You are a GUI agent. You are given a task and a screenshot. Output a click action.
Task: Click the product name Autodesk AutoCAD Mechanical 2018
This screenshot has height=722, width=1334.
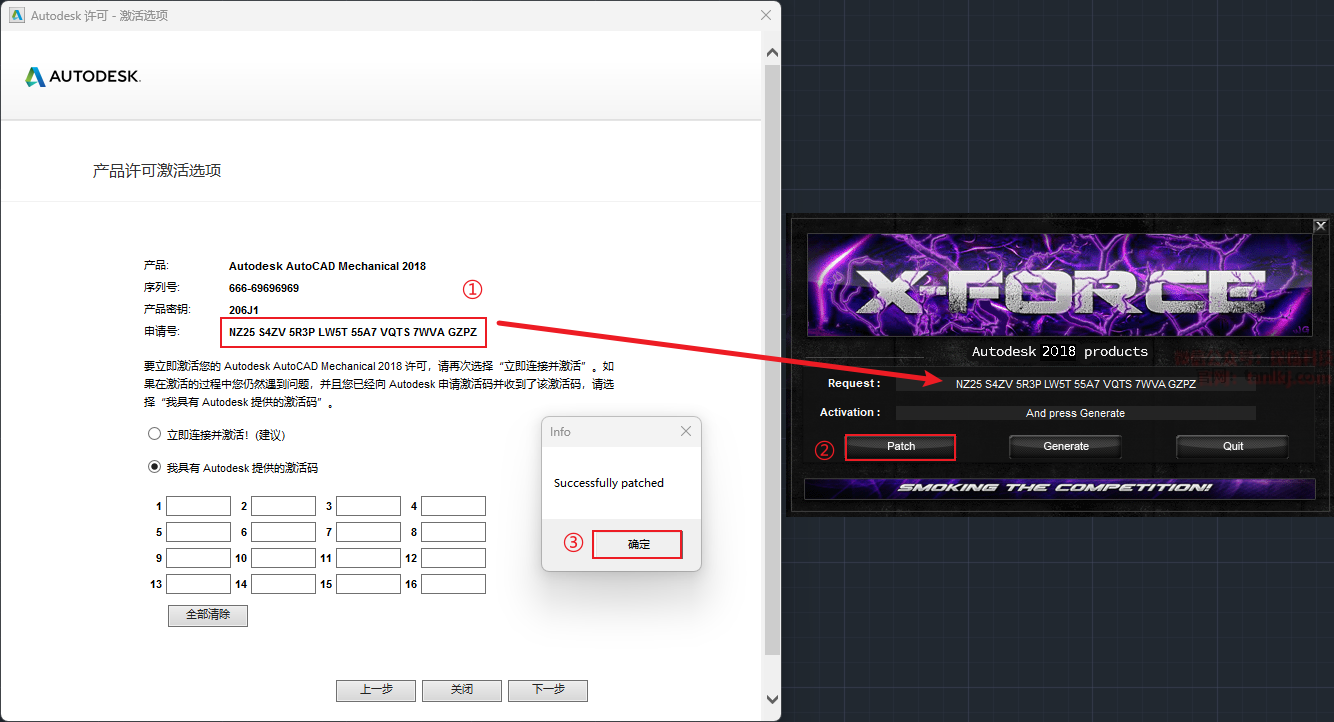click(327, 266)
